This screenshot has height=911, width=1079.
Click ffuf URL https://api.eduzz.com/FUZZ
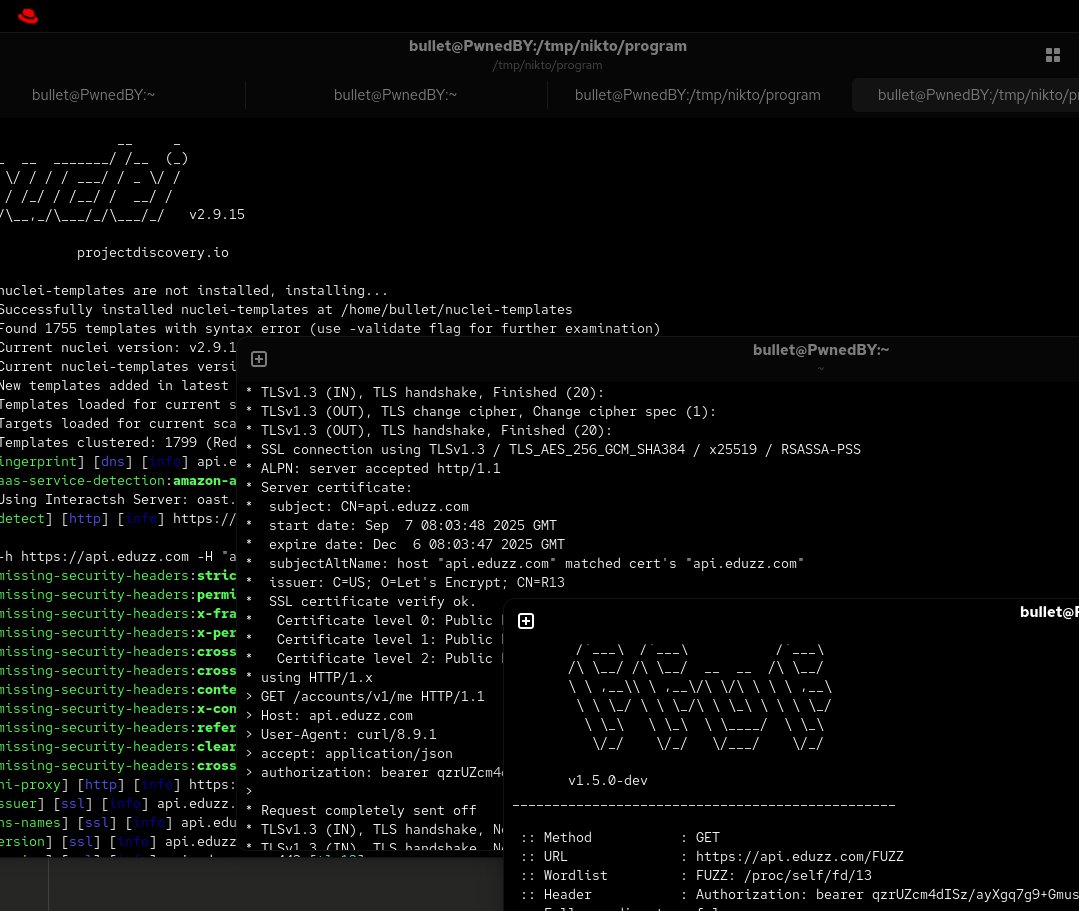[800, 857]
